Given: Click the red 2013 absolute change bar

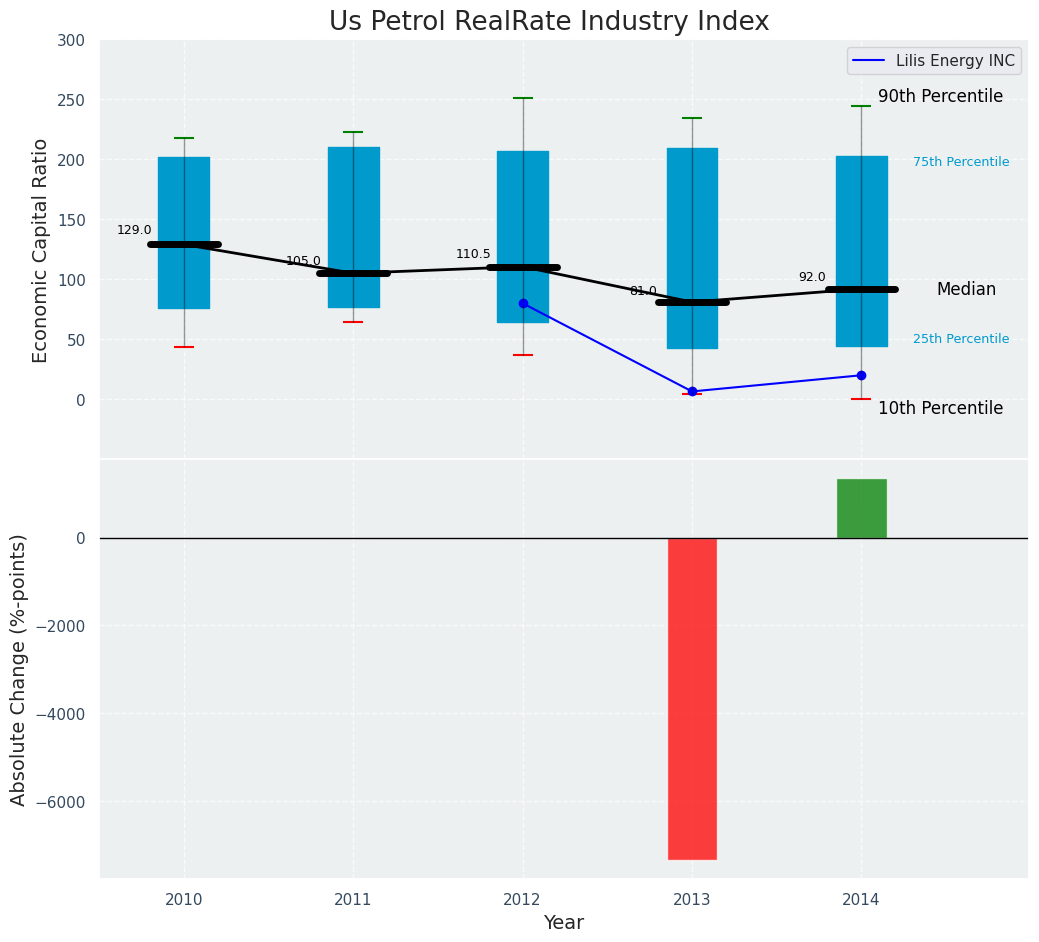Looking at the screenshot, I should (x=692, y=698).
